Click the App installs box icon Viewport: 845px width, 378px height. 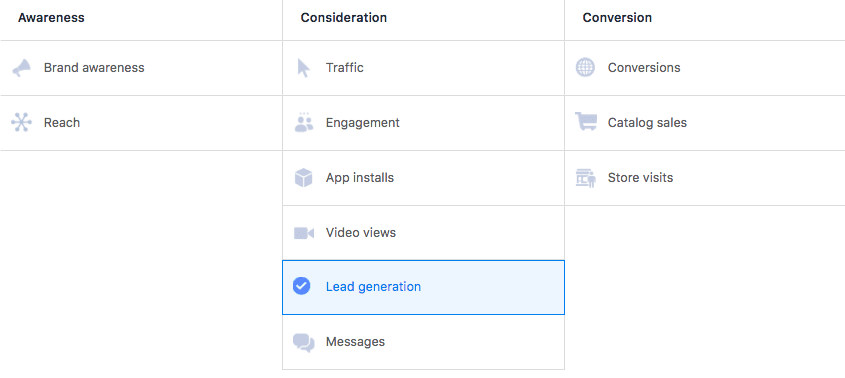(x=303, y=177)
